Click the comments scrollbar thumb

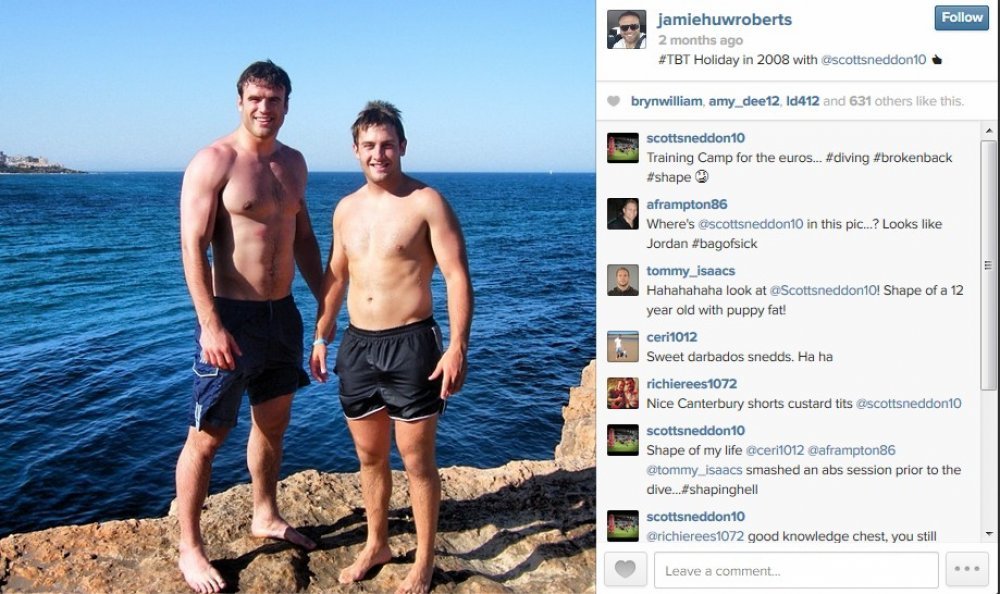(989, 265)
